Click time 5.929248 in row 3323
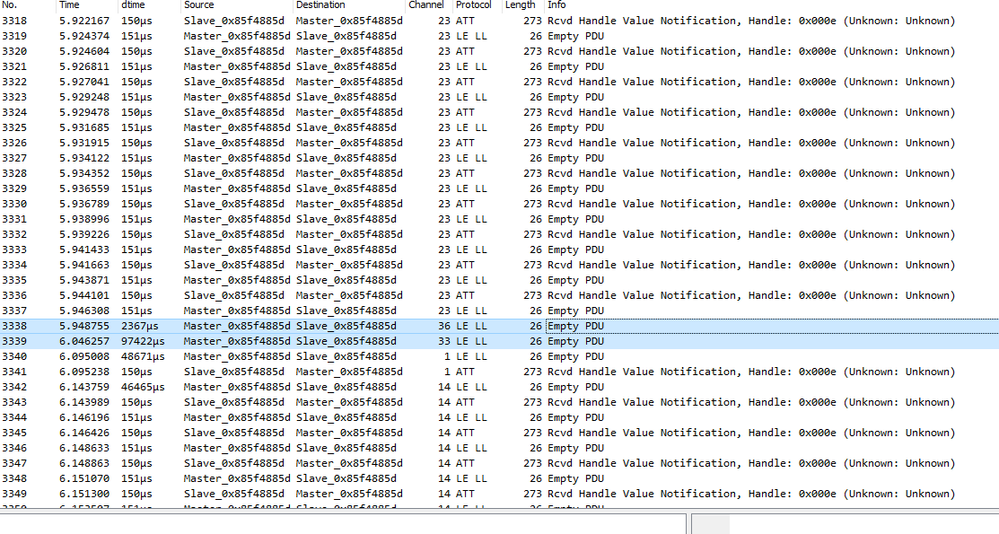999x534 pixels. pyautogui.click(x=84, y=97)
